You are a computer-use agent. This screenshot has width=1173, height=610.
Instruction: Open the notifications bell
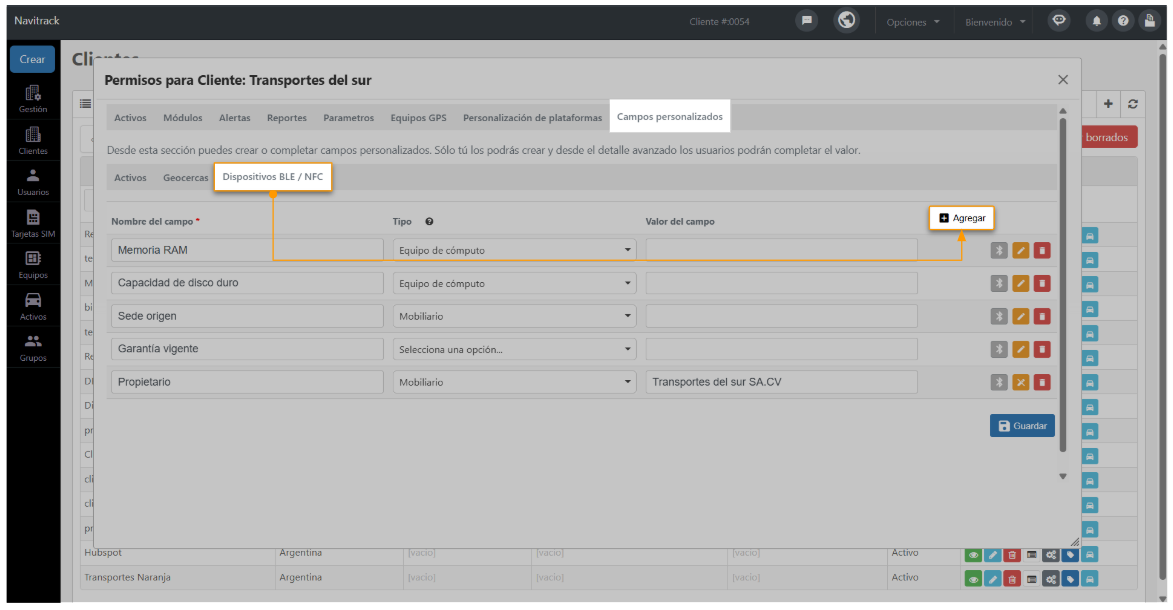tap(1097, 21)
